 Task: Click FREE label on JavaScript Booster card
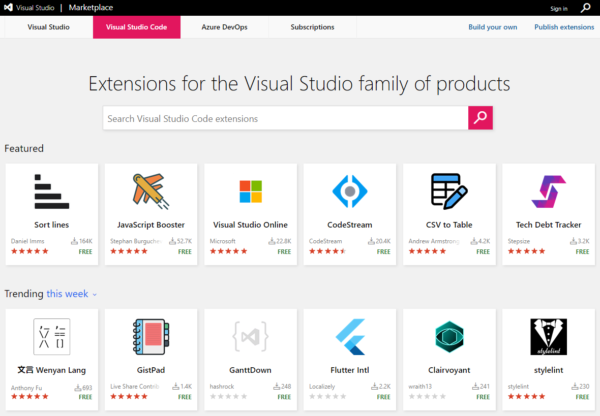point(185,251)
